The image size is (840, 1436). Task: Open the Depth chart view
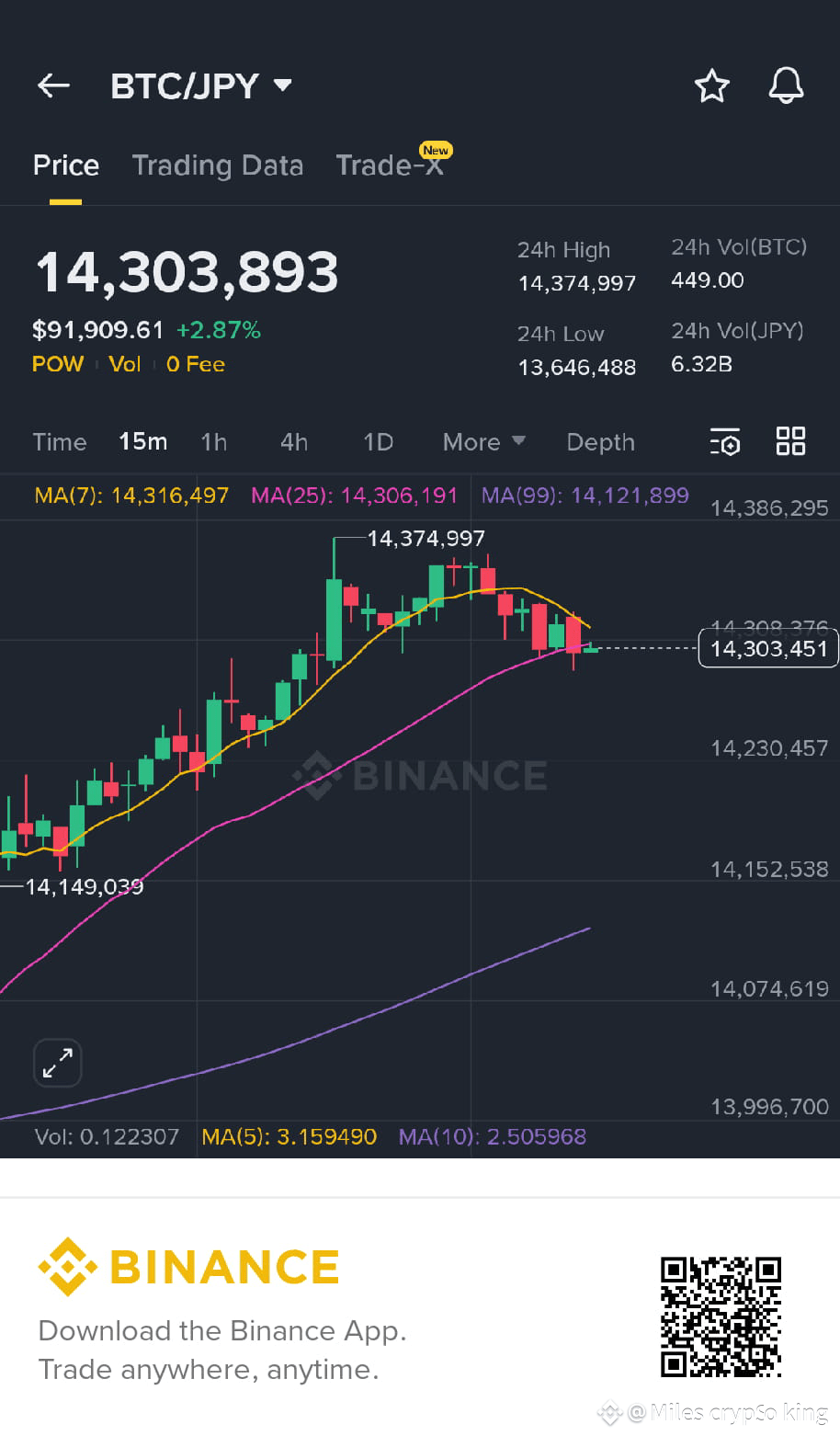[x=601, y=442]
